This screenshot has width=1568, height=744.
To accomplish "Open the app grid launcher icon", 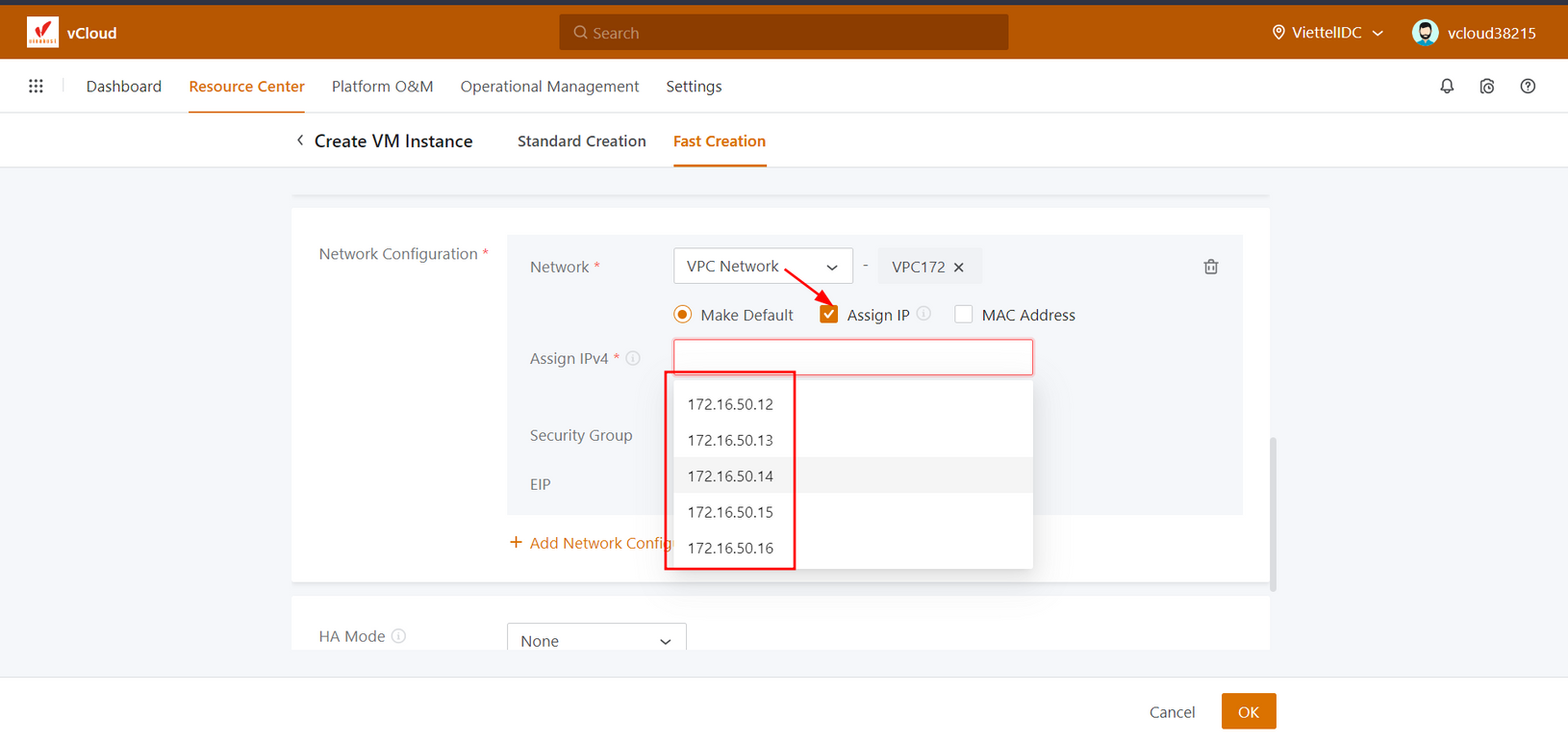I will 36,87.
